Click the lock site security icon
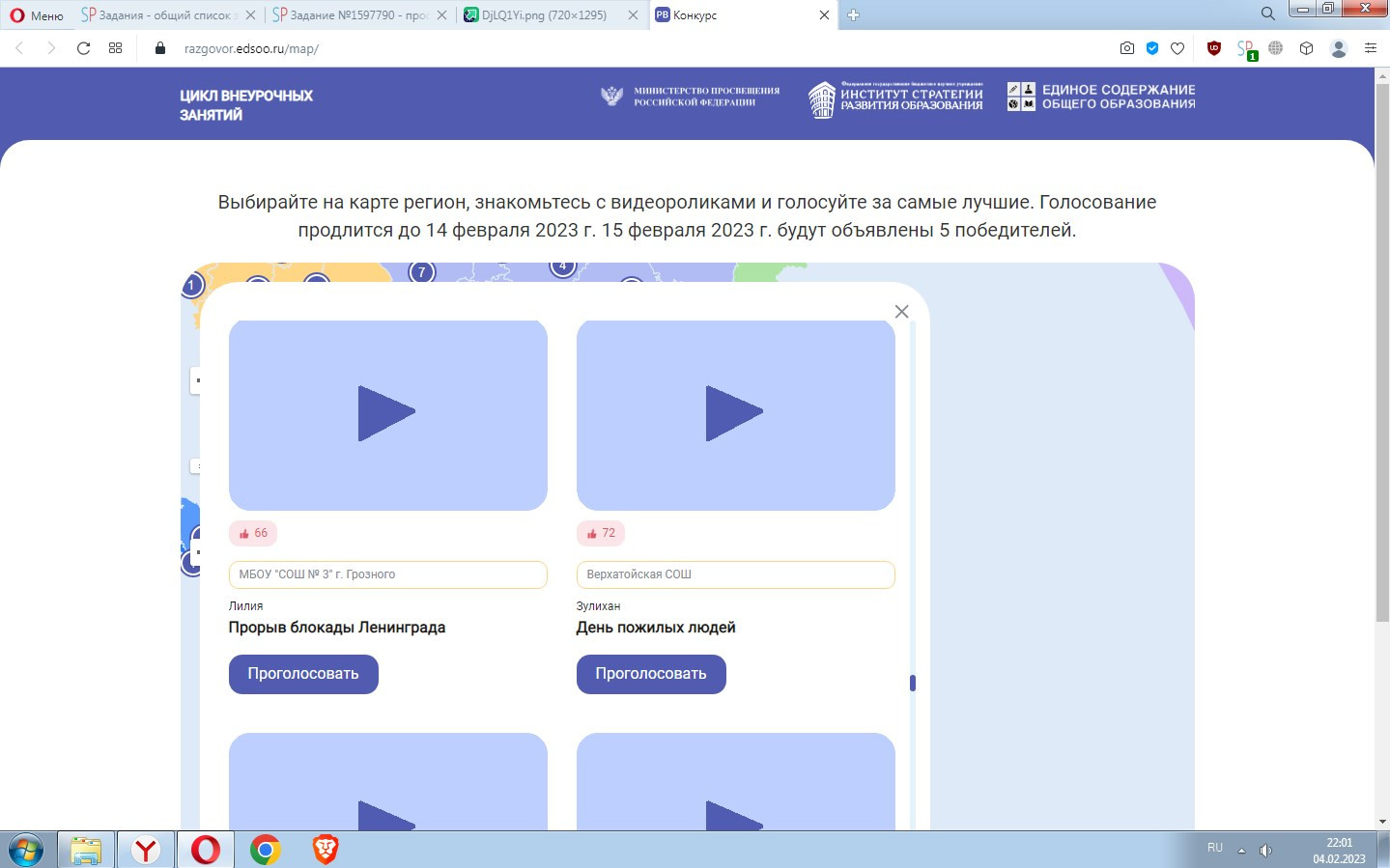1390x868 pixels. pos(160,48)
